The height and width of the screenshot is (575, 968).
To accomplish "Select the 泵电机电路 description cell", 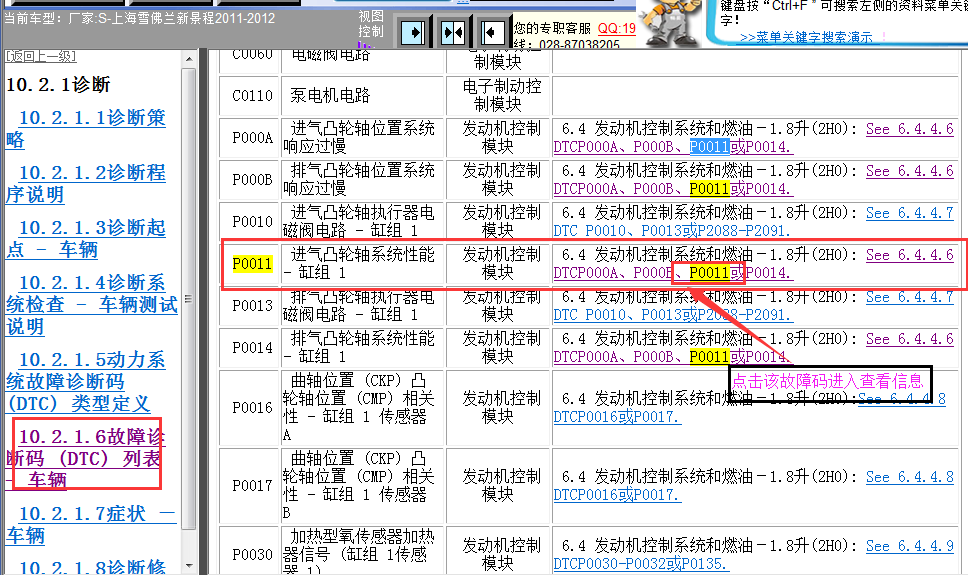I will pyautogui.click(x=364, y=96).
